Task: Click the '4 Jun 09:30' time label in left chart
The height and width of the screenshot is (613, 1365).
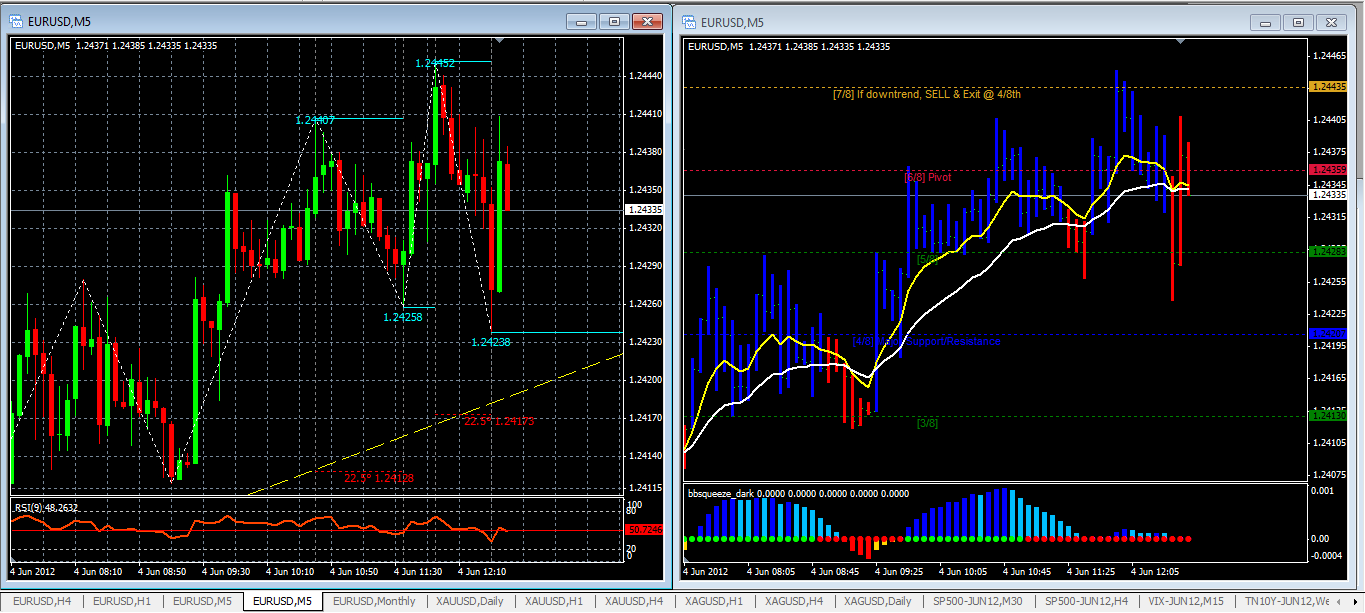Action: (x=227, y=573)
